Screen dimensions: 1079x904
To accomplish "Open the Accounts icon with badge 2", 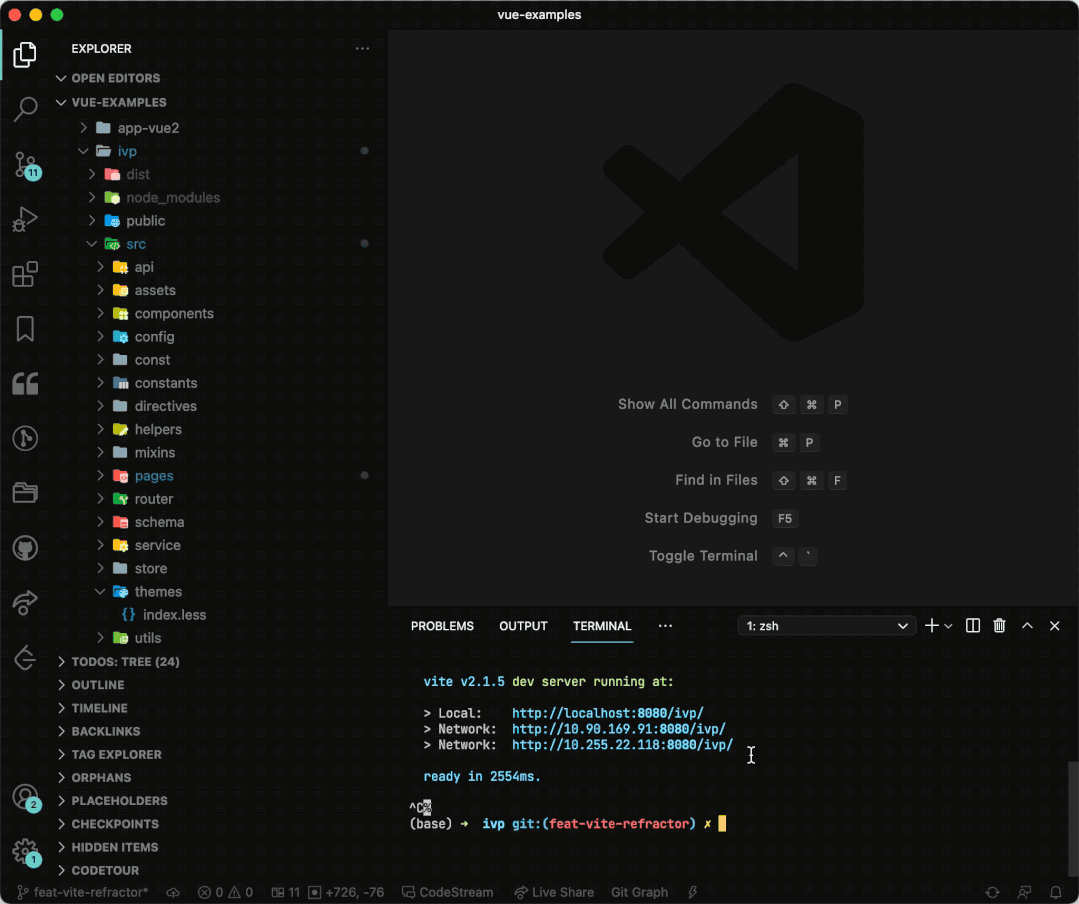I will [26, 798].
